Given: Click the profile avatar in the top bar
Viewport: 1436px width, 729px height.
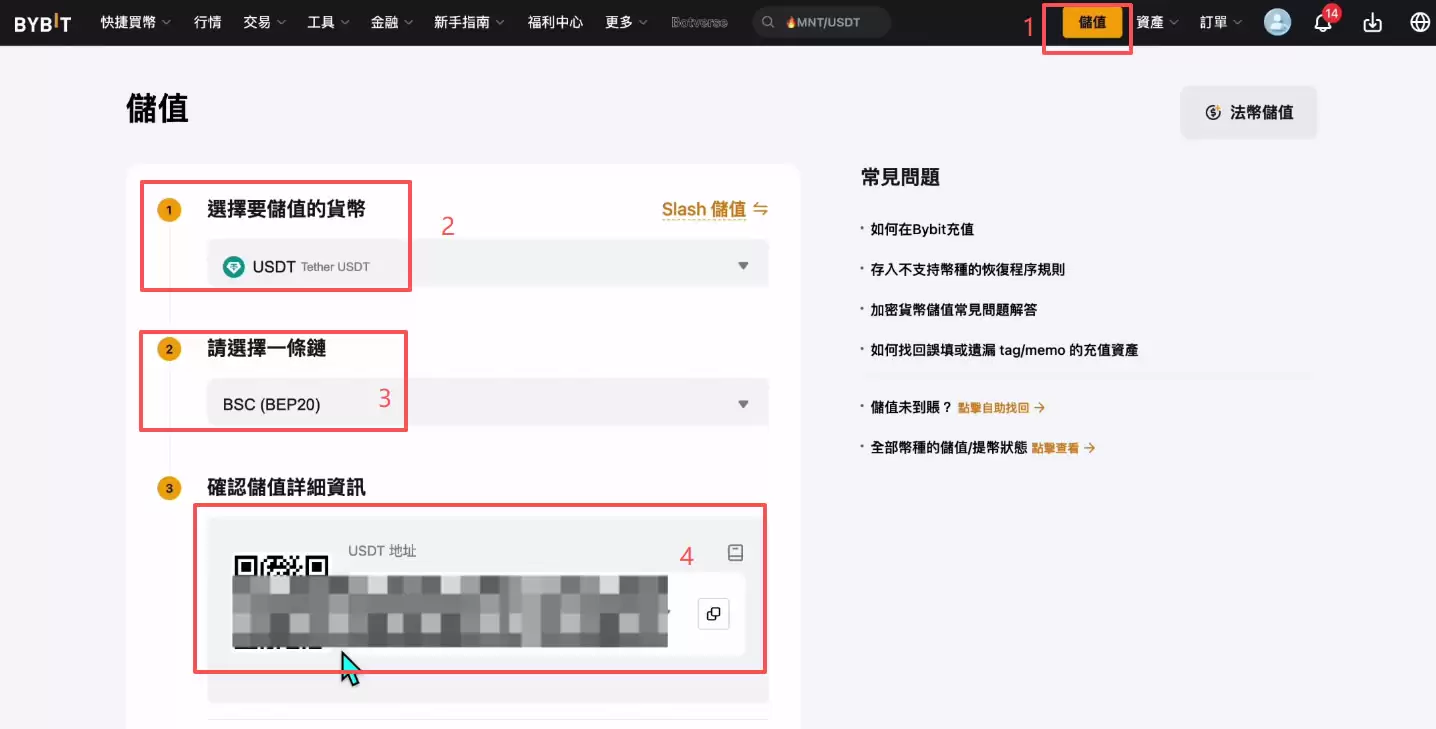Looking at the screenshot, I should tap(1277, 21).
